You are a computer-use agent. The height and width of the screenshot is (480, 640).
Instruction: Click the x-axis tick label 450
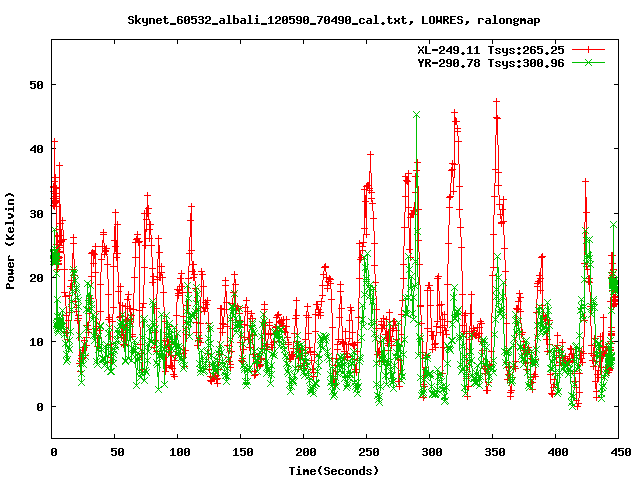[621, 452]
